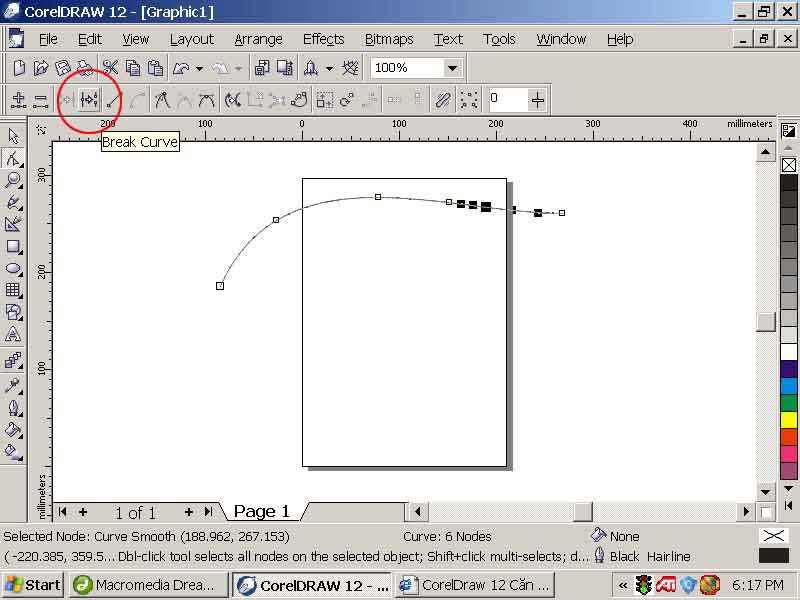Select the Ellipse tool

pyautogui.click(x=13, y=269)
